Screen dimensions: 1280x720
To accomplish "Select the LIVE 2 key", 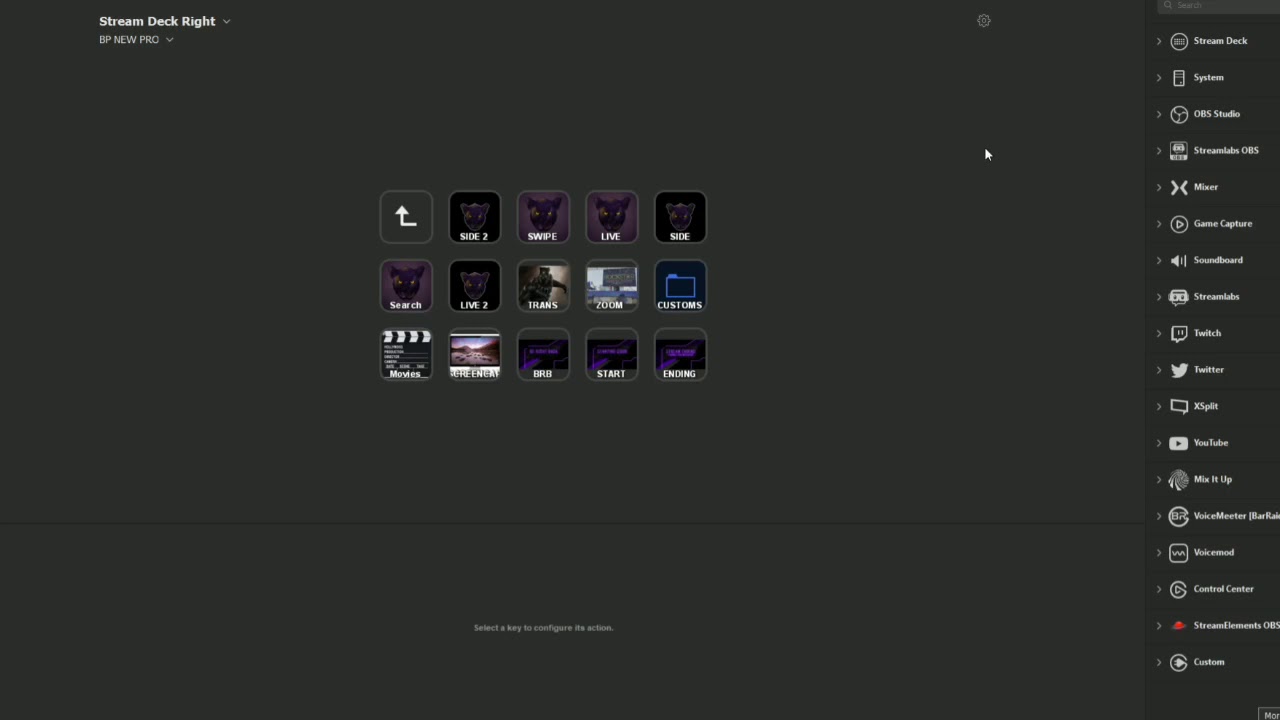I will [x=474, y=286].
